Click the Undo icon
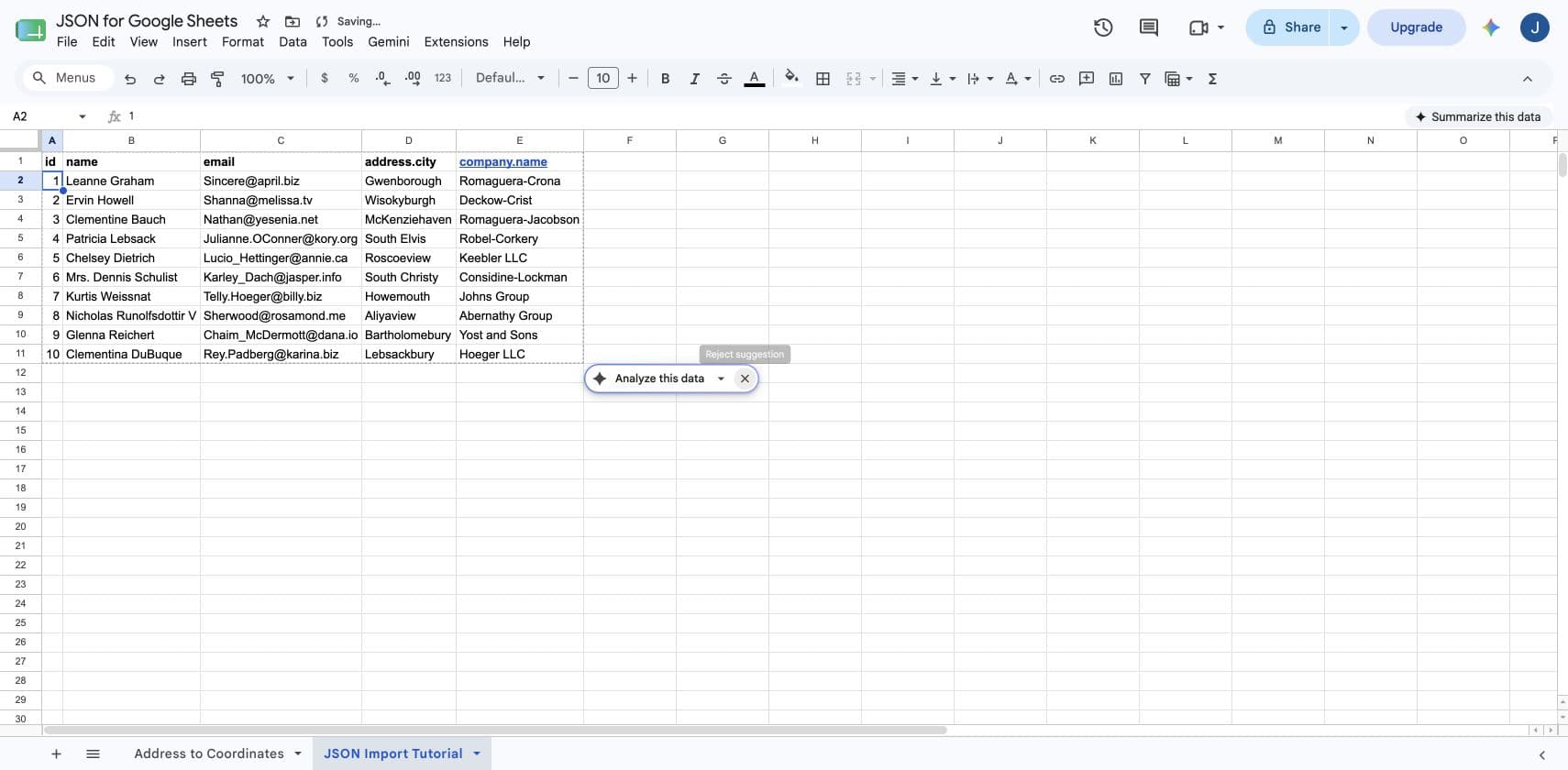1568x770 pixels. click(130, 79)
